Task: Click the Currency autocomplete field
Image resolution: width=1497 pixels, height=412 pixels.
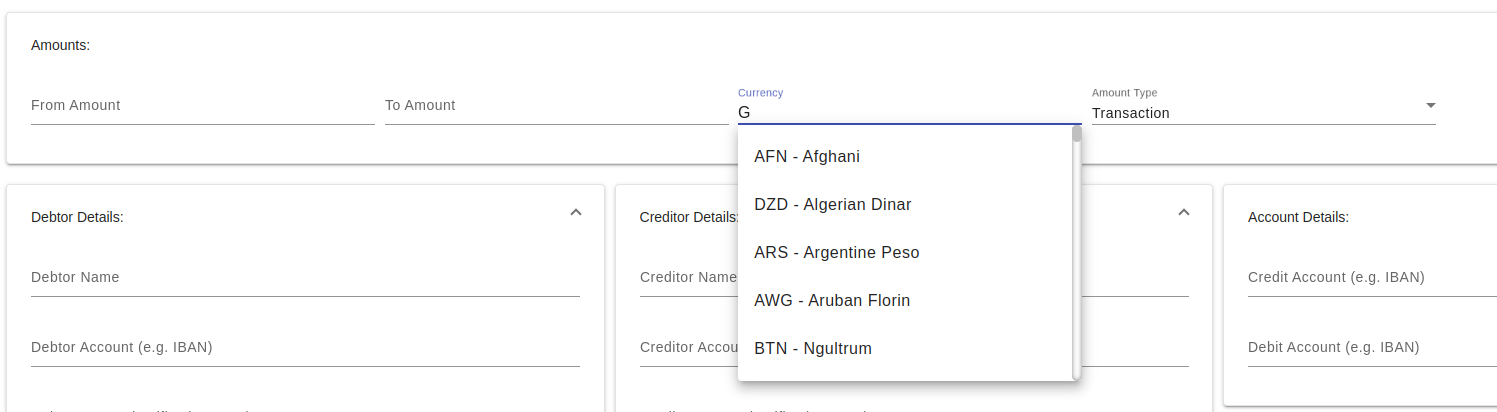Action: [x=908, y=113]
